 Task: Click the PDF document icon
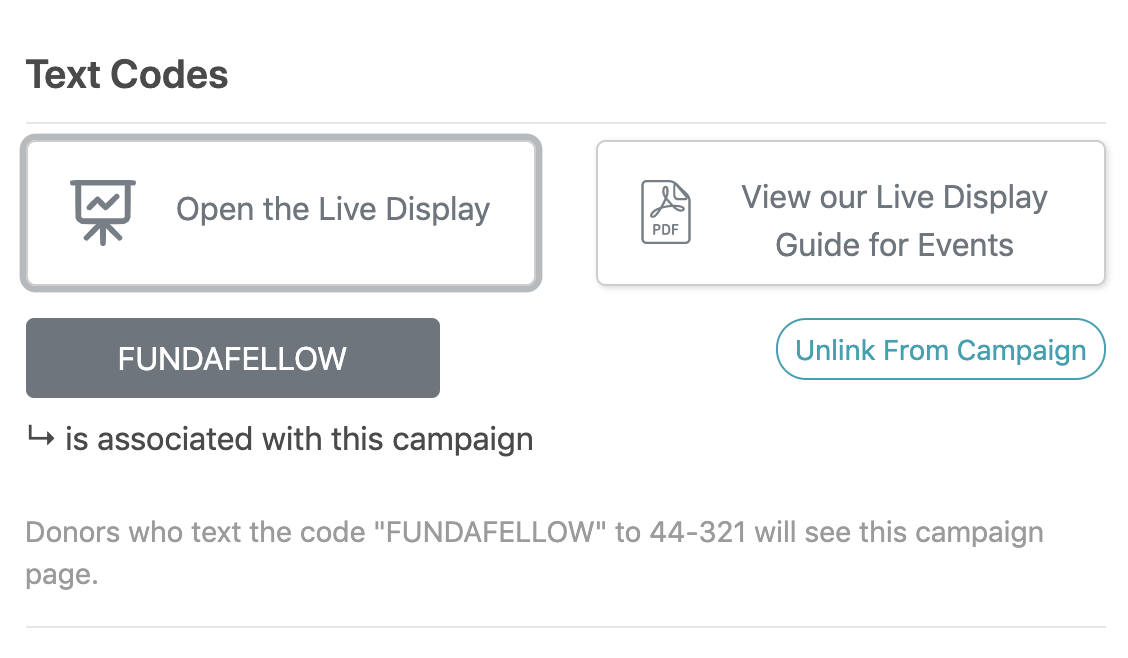click(665, 212)
